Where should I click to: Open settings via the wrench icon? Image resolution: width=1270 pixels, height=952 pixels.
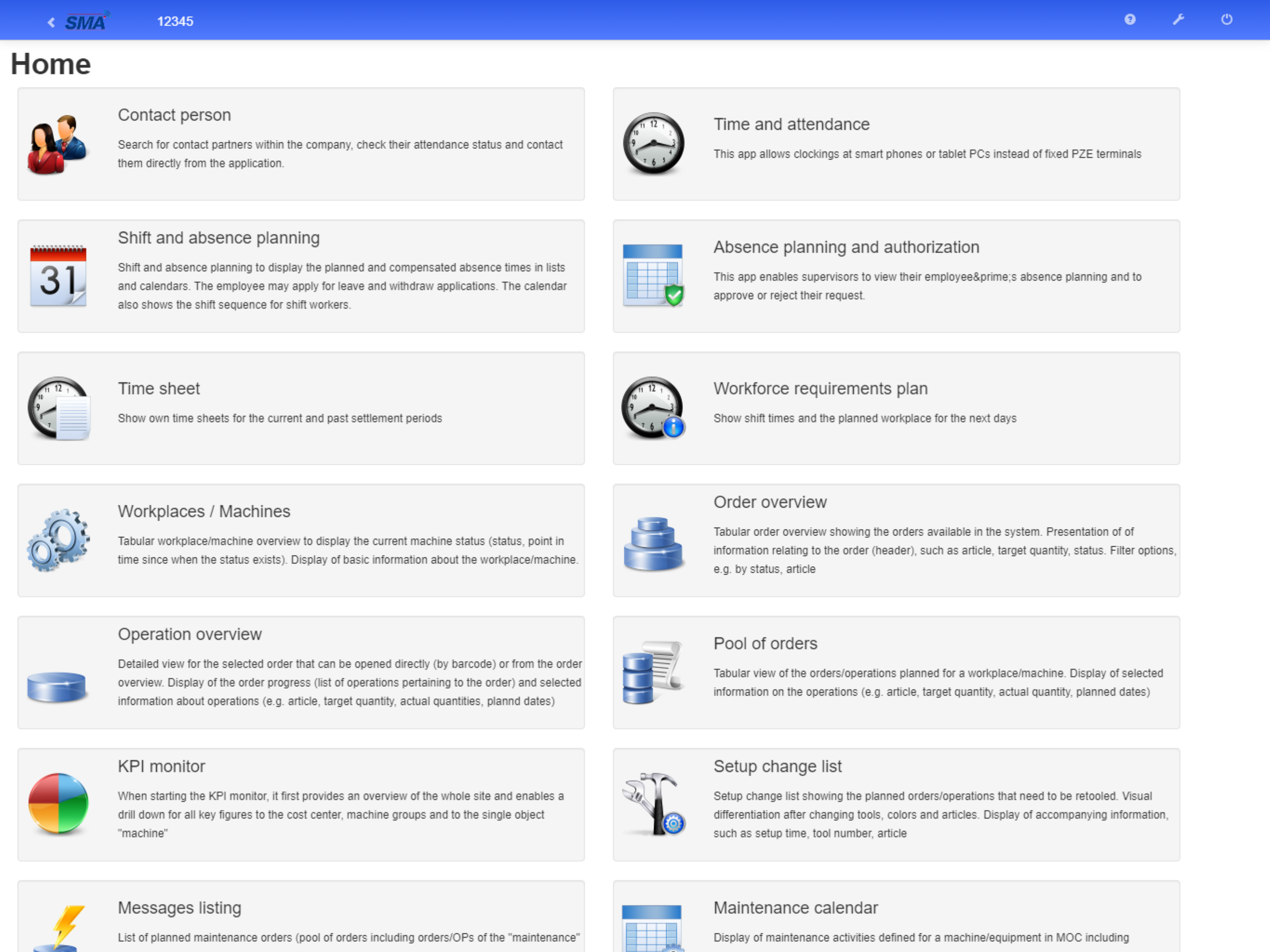tap(1177, 20)
